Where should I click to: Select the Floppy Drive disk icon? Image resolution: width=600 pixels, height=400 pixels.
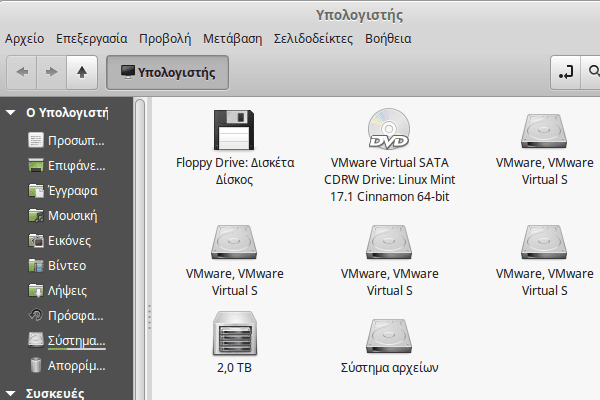coord(234,130)
